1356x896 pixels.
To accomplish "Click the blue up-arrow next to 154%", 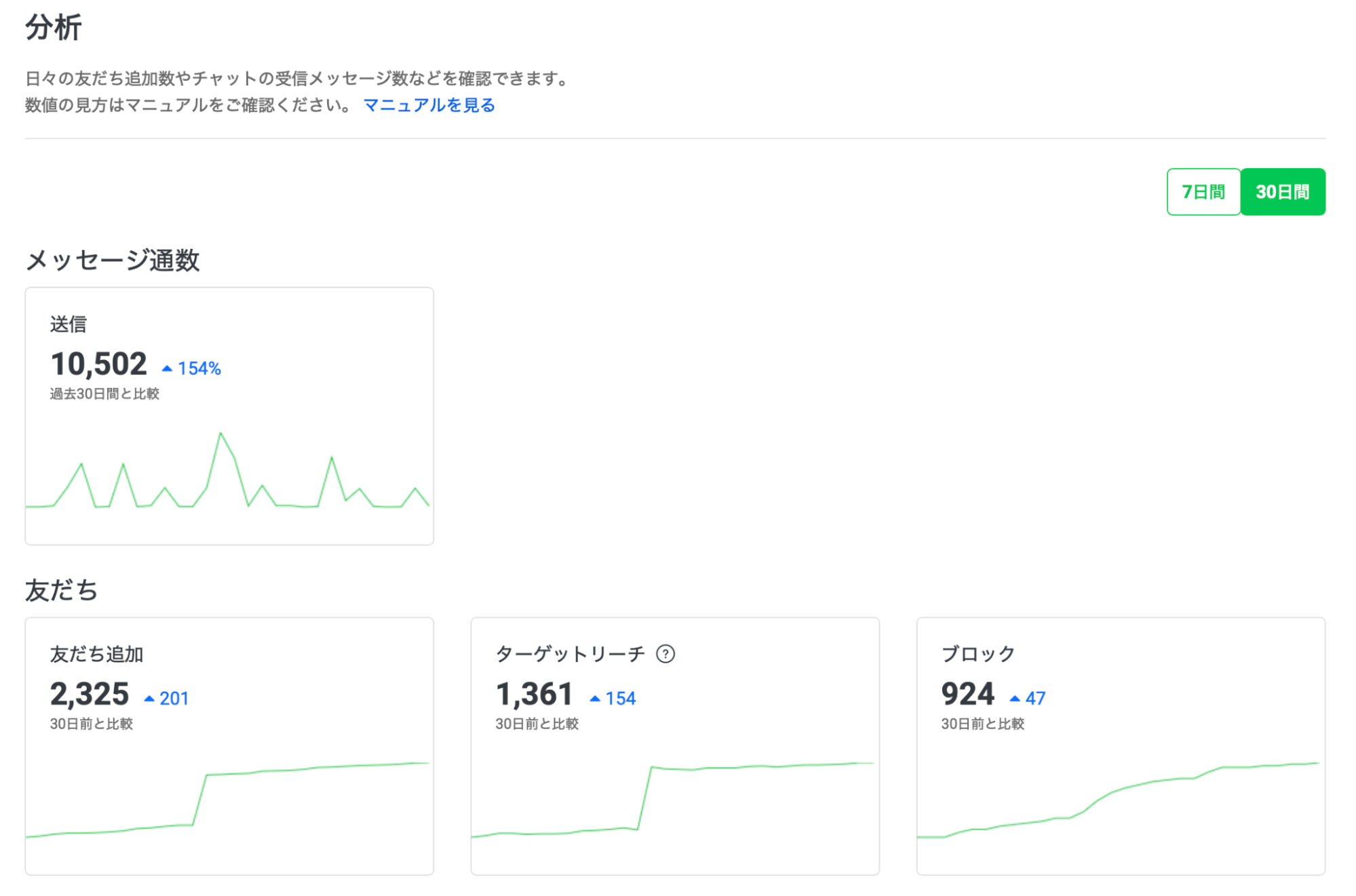I will pyautogui.click(x=167, y=368).
